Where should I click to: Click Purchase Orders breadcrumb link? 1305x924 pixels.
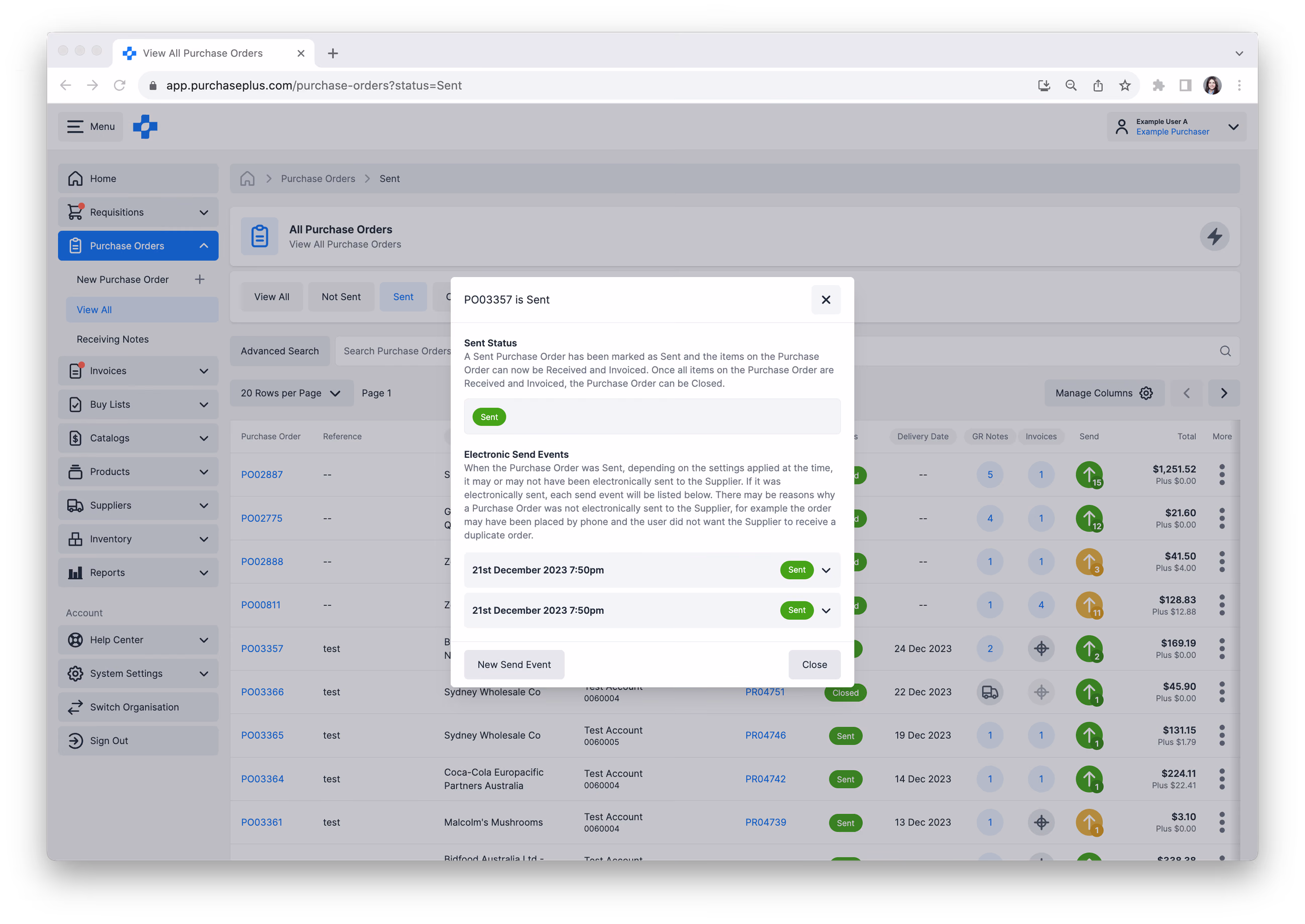(318, 179)
